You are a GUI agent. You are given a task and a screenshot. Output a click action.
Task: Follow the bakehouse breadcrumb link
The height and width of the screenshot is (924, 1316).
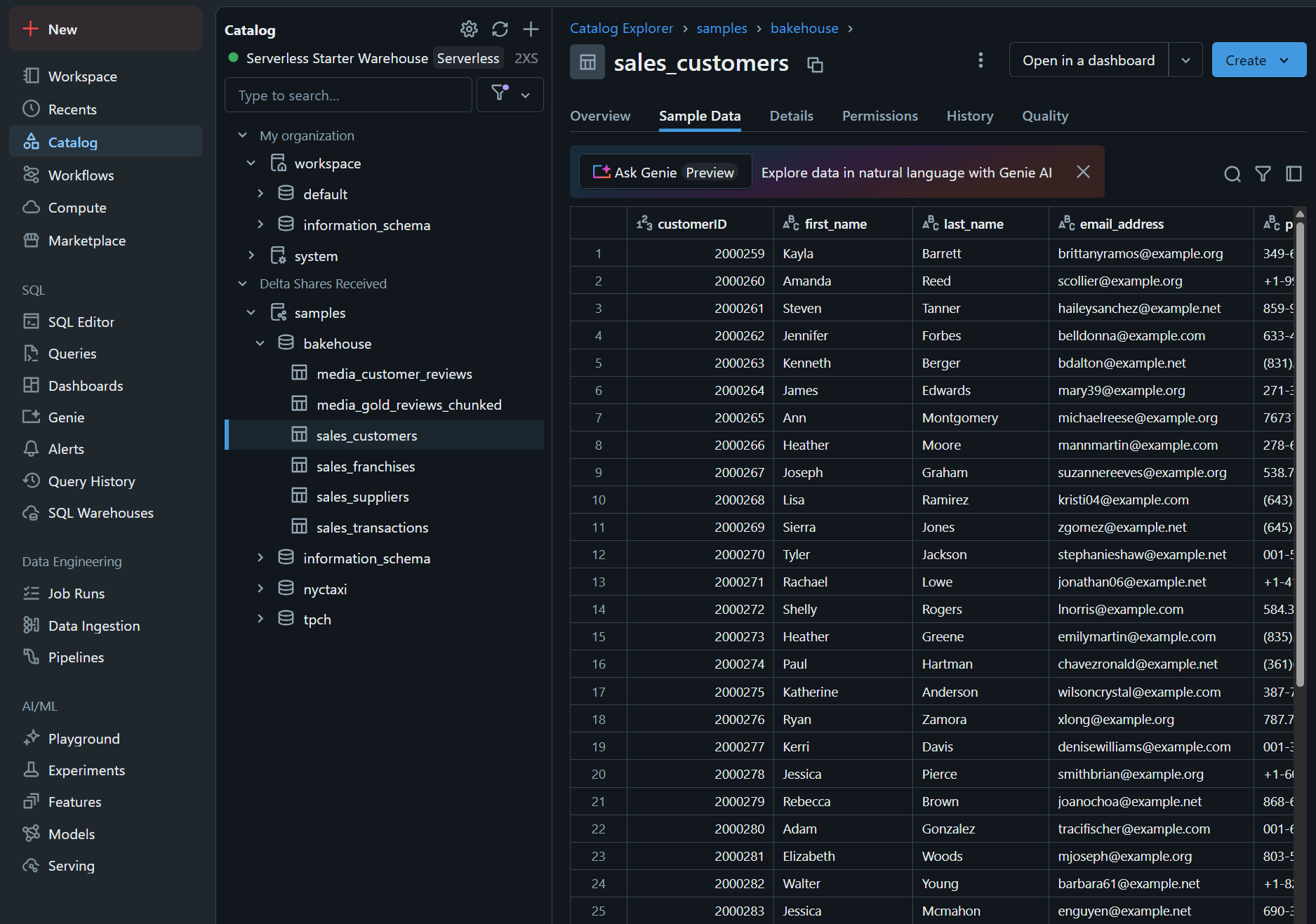(x=804, y=28)
